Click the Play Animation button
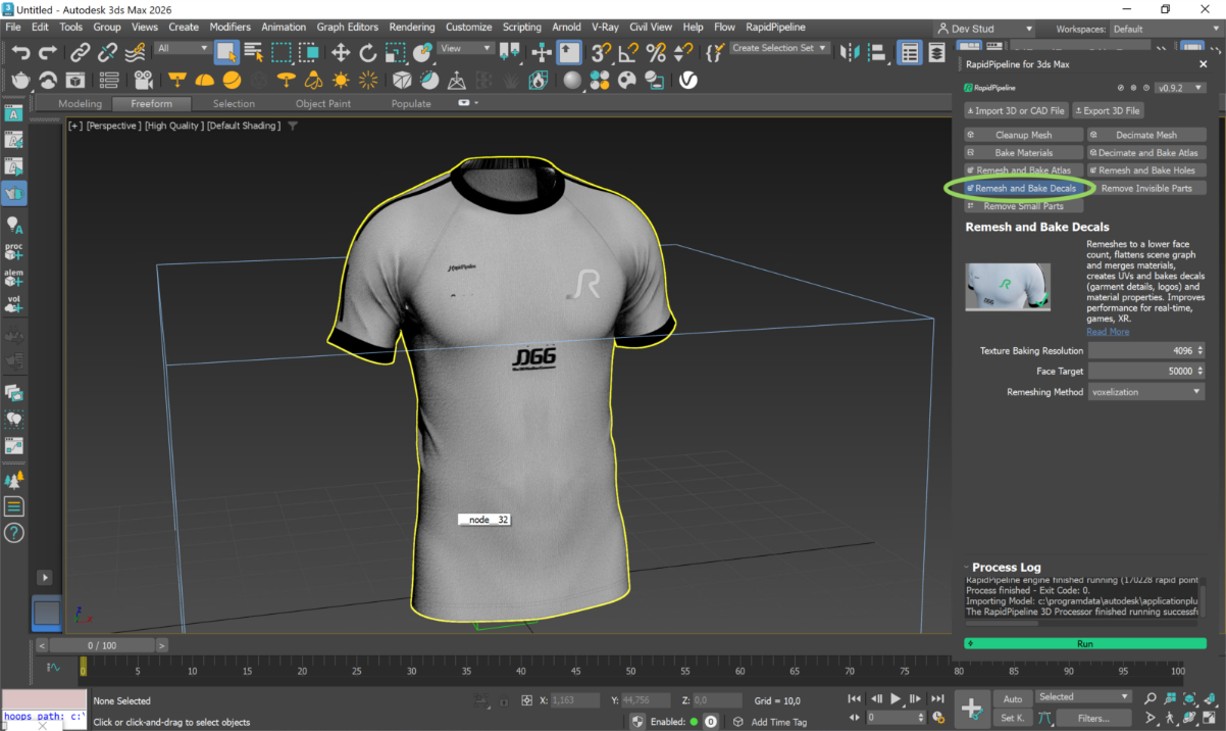Viewport: 1226px width, 731px height. tap(896, 699)
